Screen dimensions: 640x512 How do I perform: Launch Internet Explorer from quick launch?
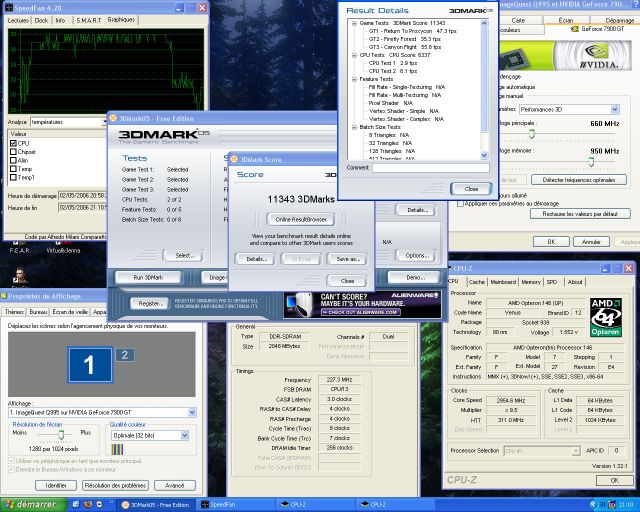[76, 505]
